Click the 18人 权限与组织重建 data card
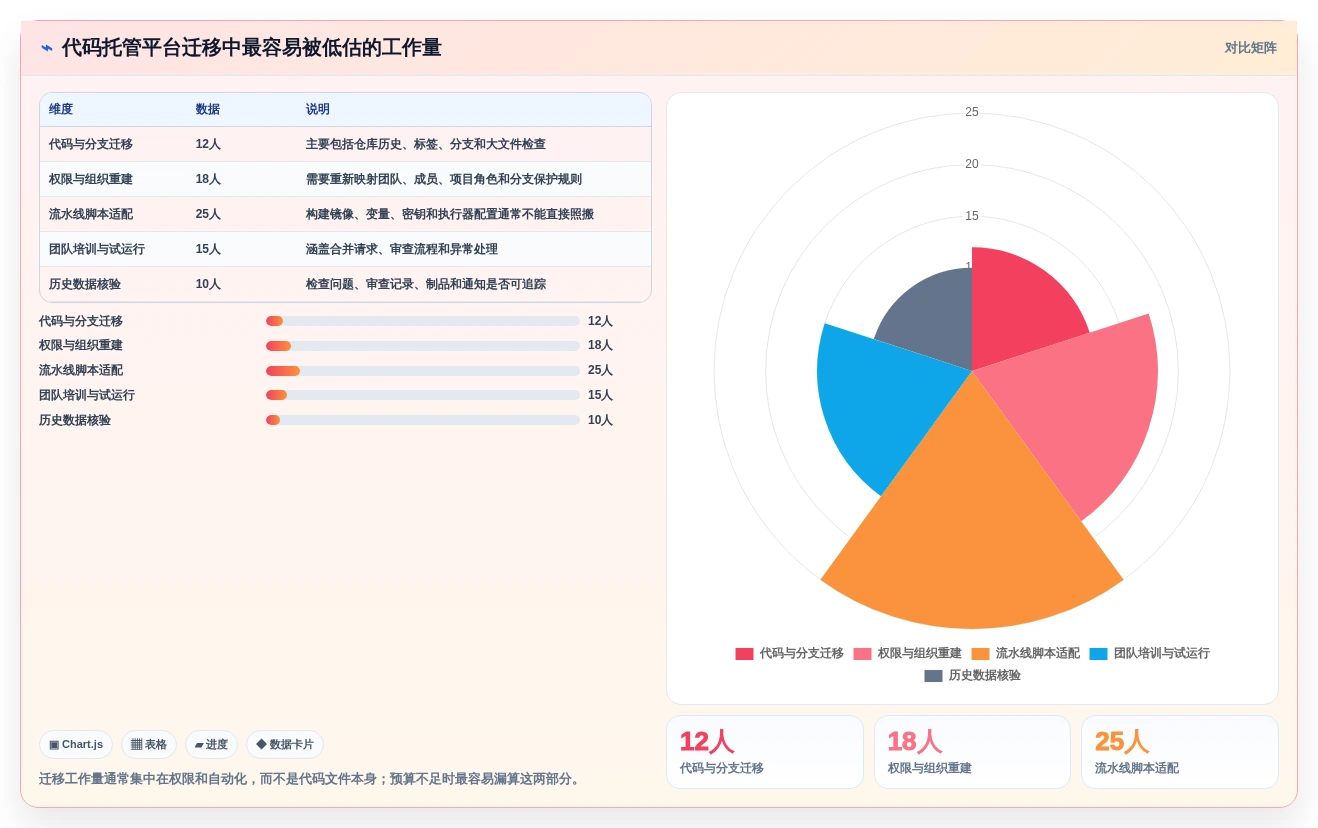The width and height of the screenshot is (1318, 828). [972, 752]
